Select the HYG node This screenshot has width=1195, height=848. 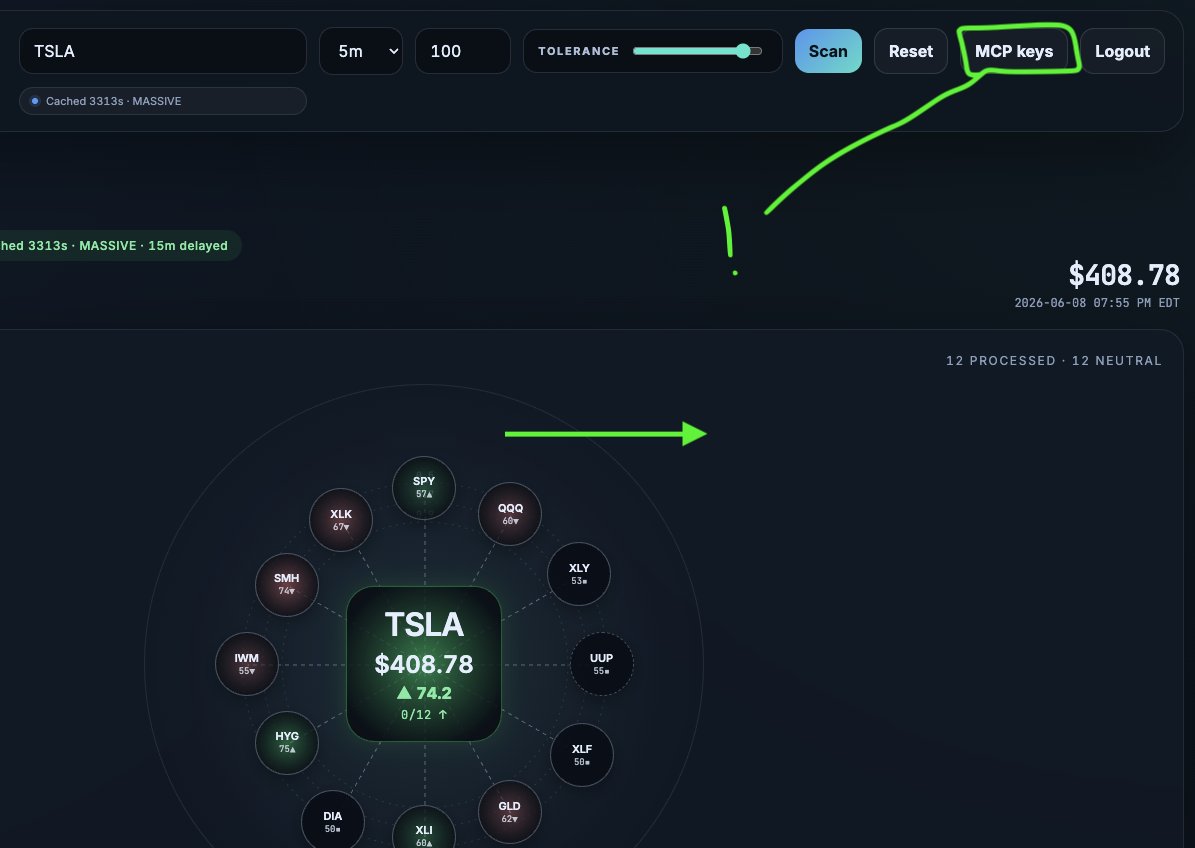(287, 742)
